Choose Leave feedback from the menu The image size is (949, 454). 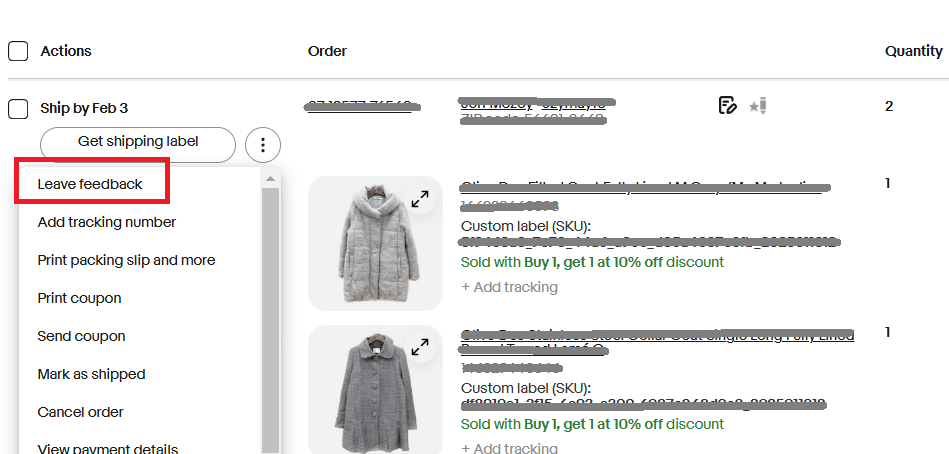90,184
